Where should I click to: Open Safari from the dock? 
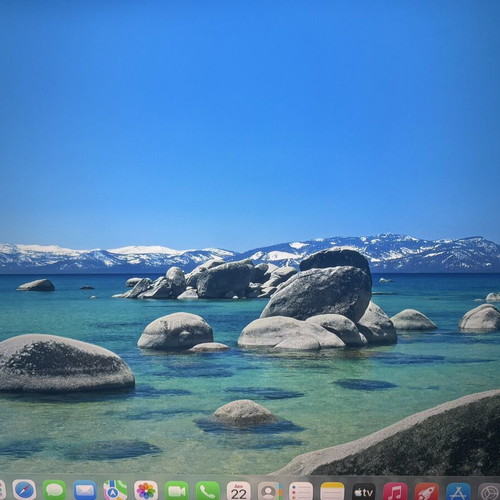tap(24, 490)
